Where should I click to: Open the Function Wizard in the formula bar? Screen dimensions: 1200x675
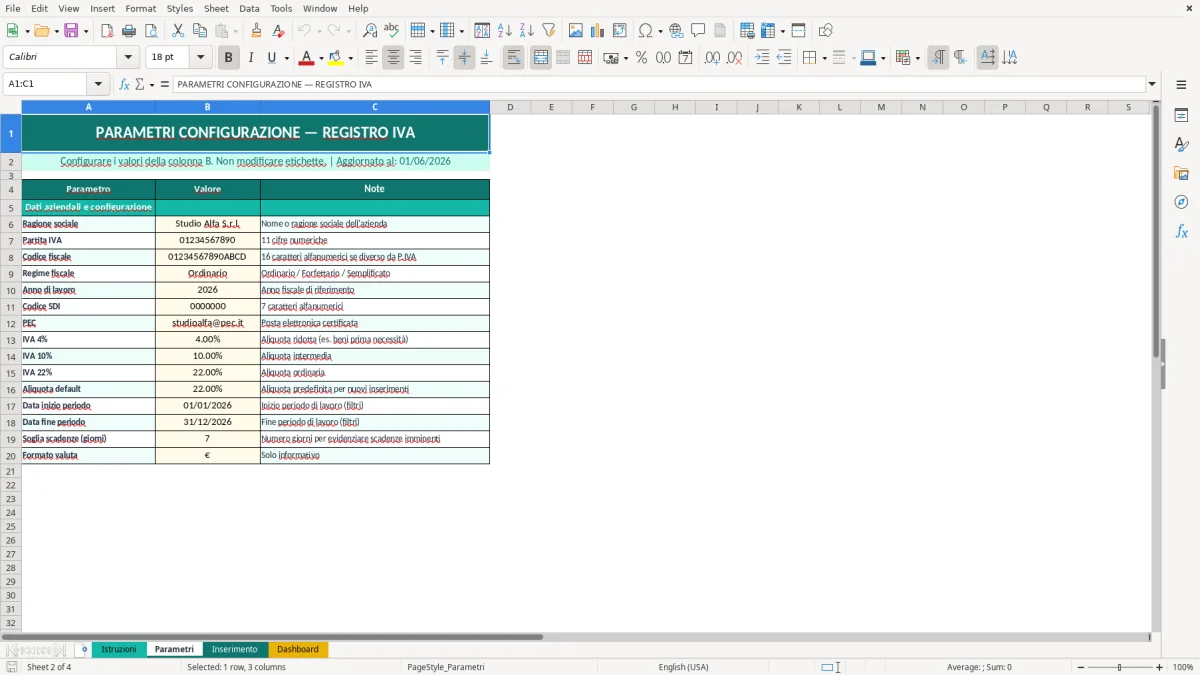pos(124,84)
